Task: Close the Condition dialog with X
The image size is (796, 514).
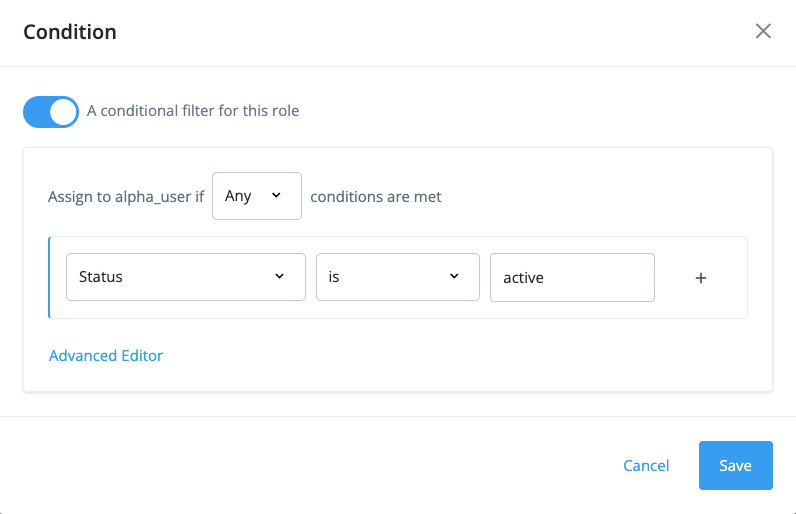Action: click(x=763, y=31)
